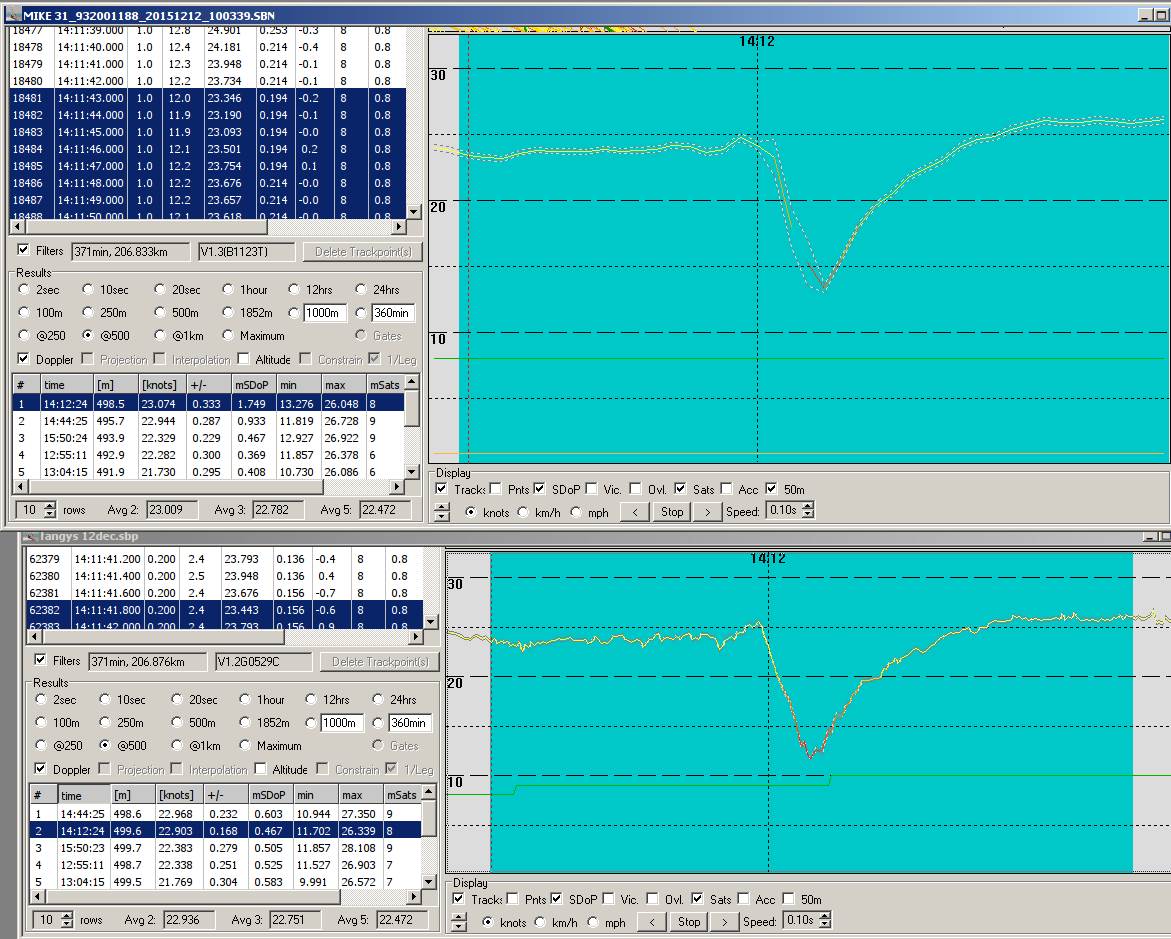Select the @250 radio in MIKE 31 Results

click(x=24, y=336)
